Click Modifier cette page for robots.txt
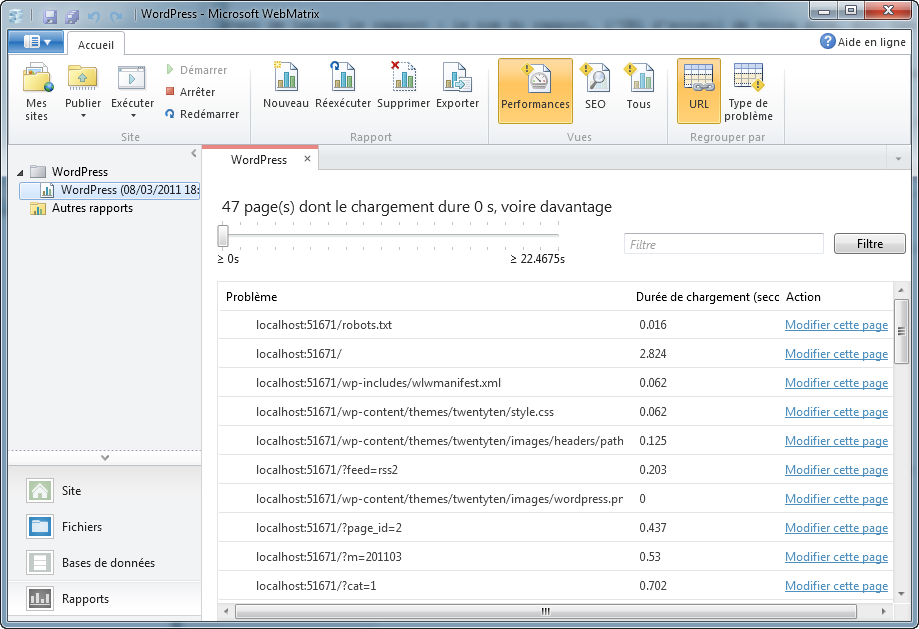Screen dimensions: 919x629 [x=836, y=325]
